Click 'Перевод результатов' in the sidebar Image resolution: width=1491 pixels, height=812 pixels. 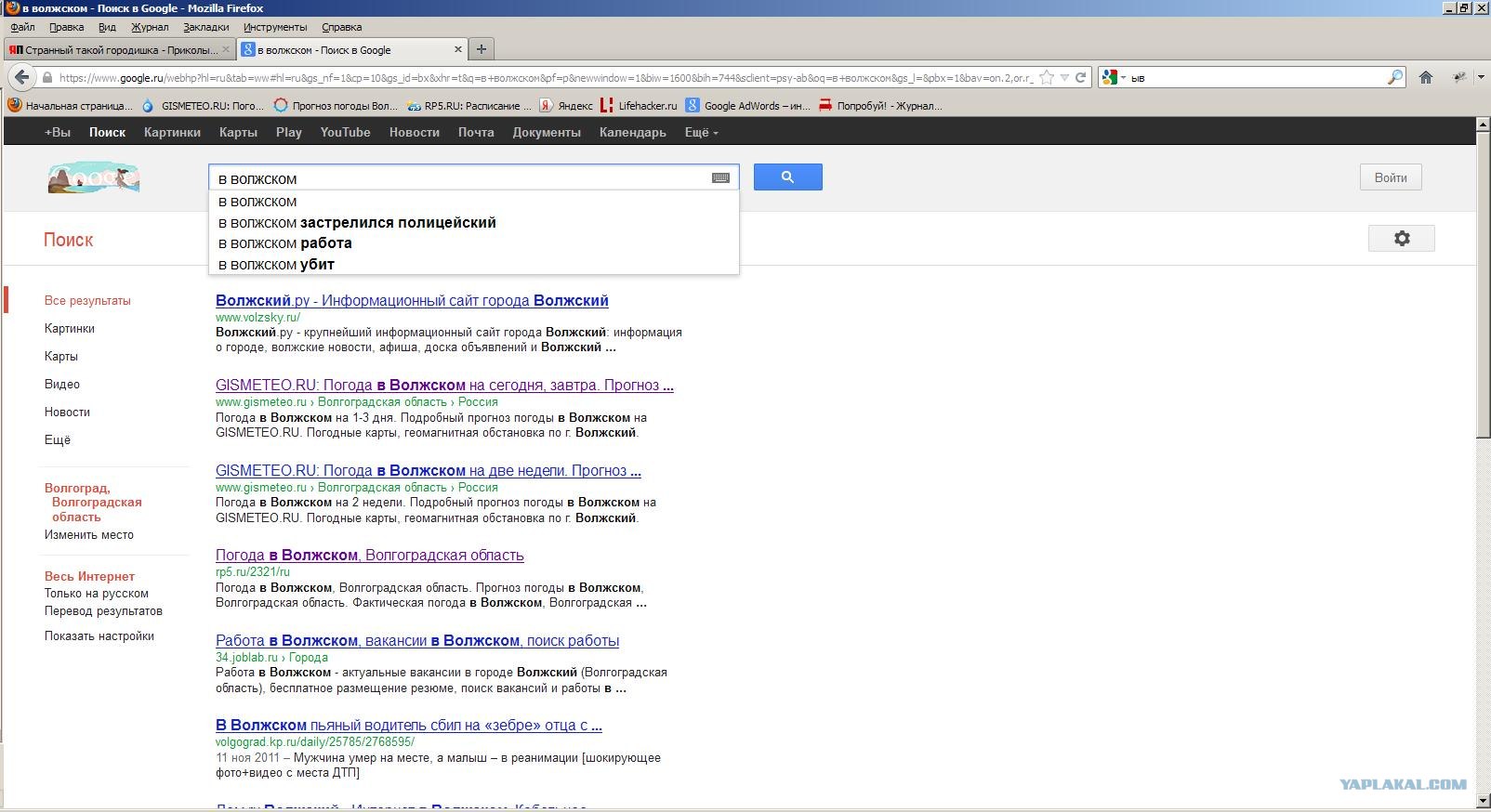pyautogui.click(x=103, y=611)
